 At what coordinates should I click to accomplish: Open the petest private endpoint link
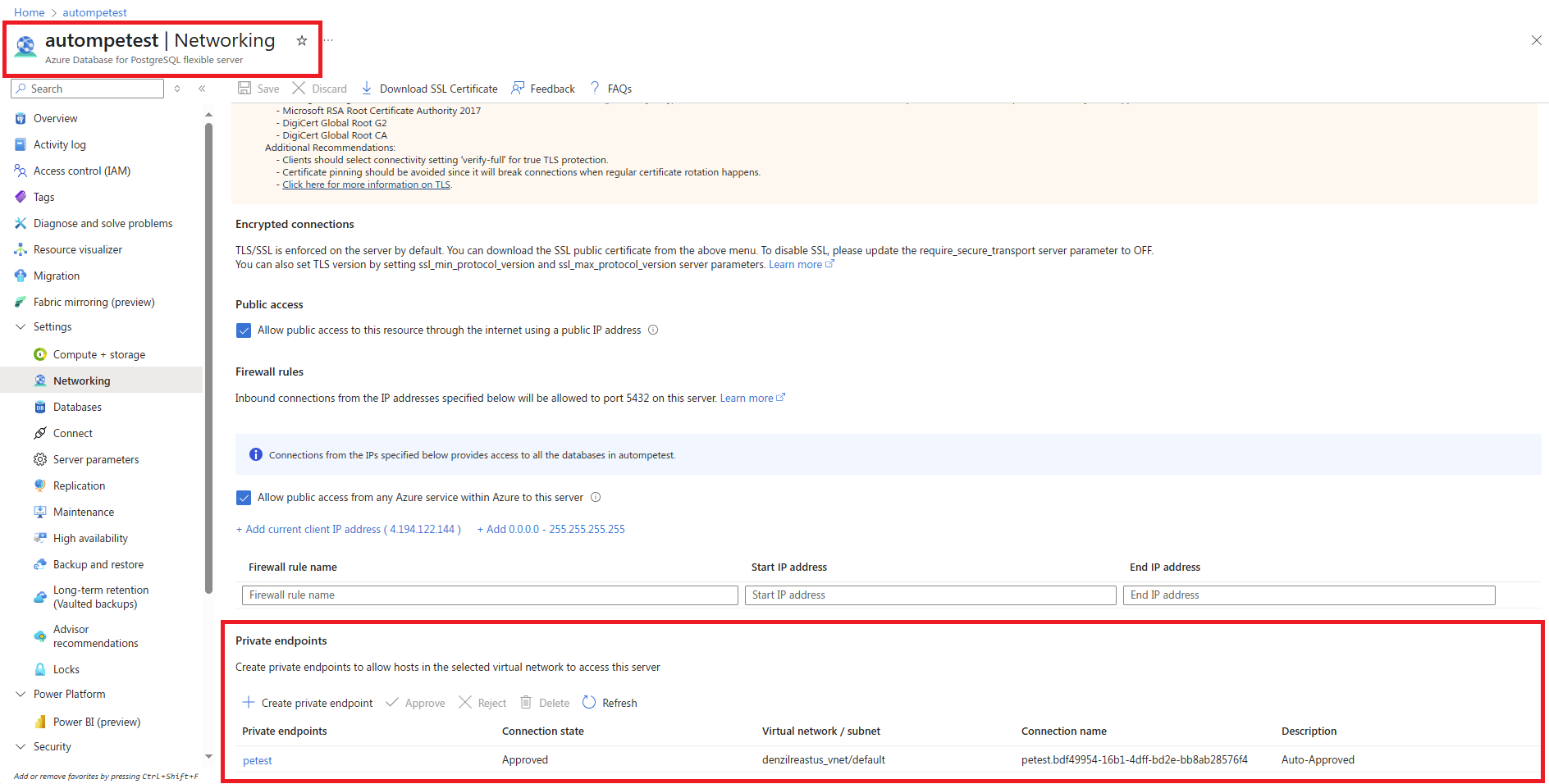258,761
